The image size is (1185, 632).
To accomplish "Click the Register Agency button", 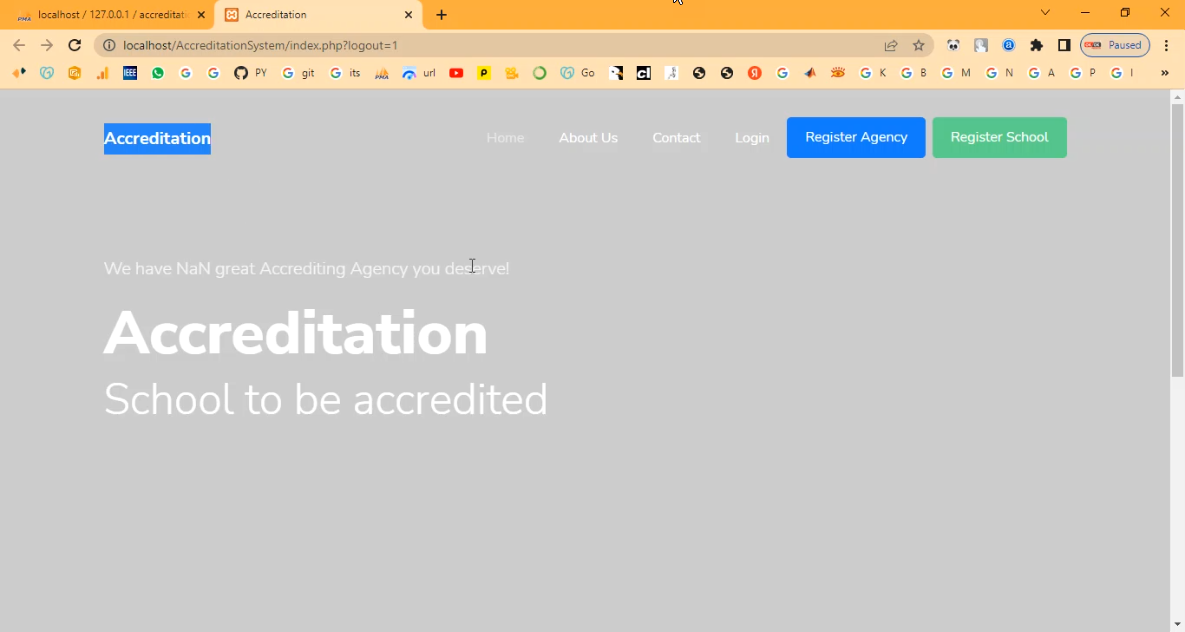I will click(x=856, y=138).
